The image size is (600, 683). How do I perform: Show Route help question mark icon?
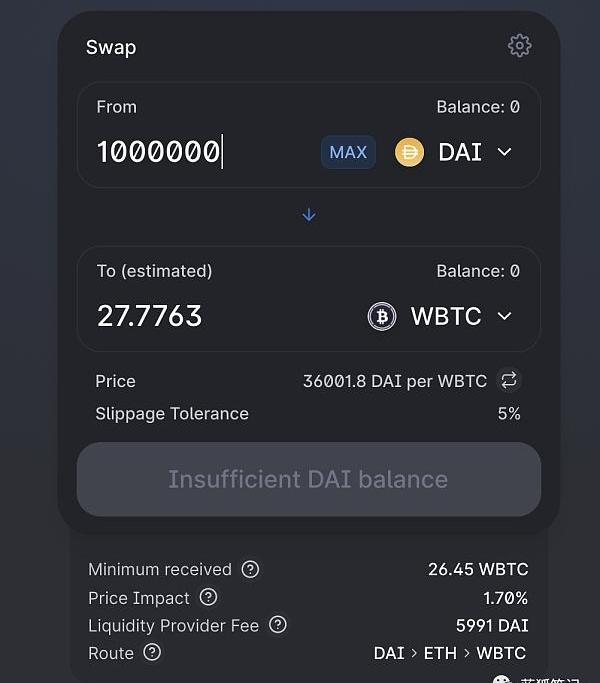pos(152,653)
